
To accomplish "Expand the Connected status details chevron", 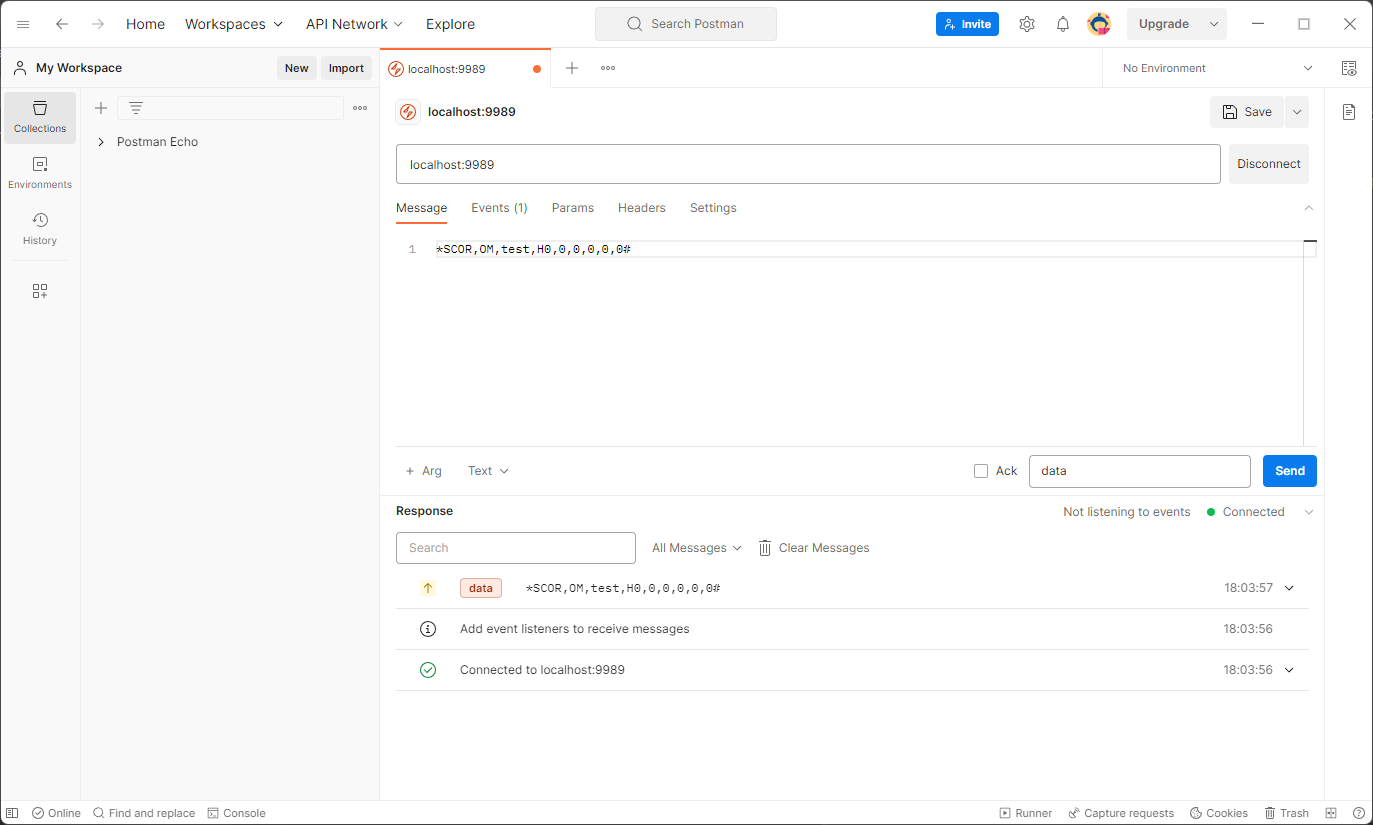I will [x=1309, y=512].
